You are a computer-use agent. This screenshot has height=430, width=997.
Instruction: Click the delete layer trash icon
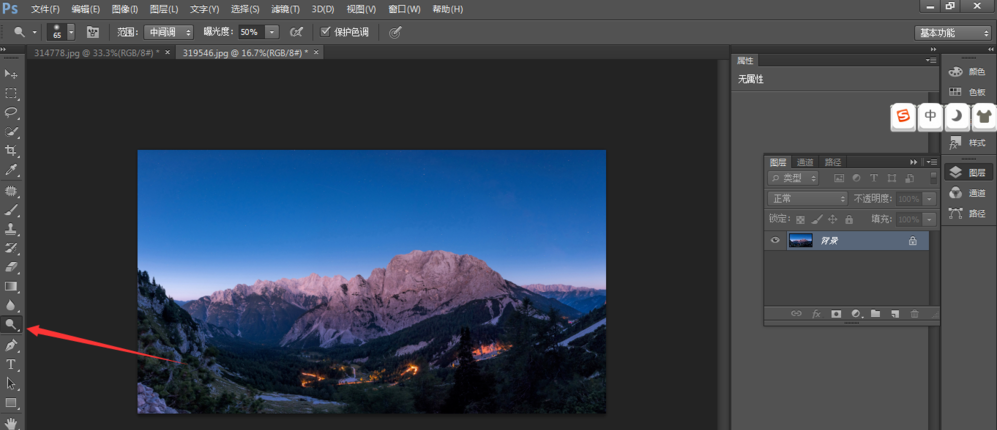point(913,314)
